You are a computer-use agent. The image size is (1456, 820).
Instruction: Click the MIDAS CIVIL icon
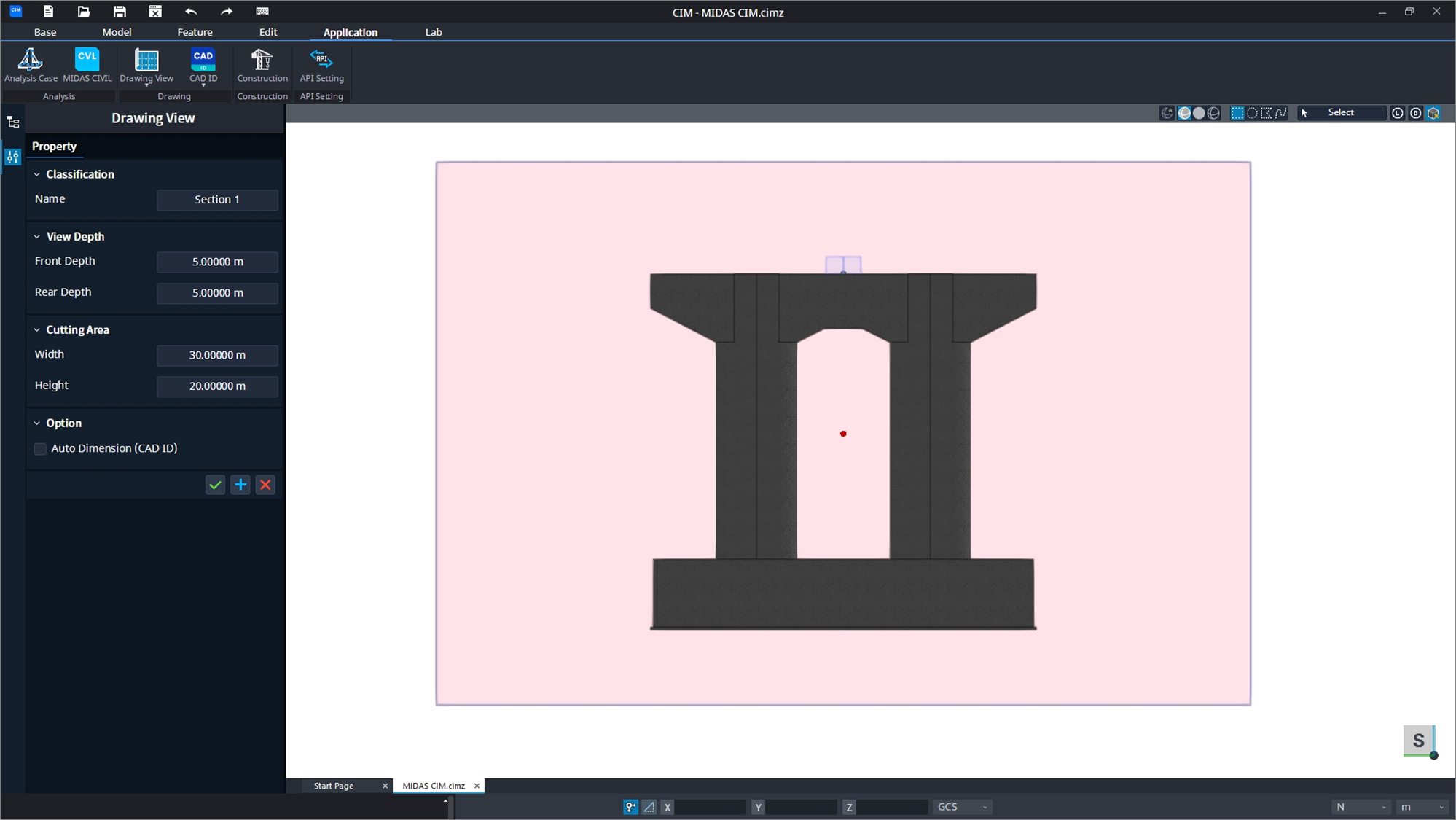[87, 65]
